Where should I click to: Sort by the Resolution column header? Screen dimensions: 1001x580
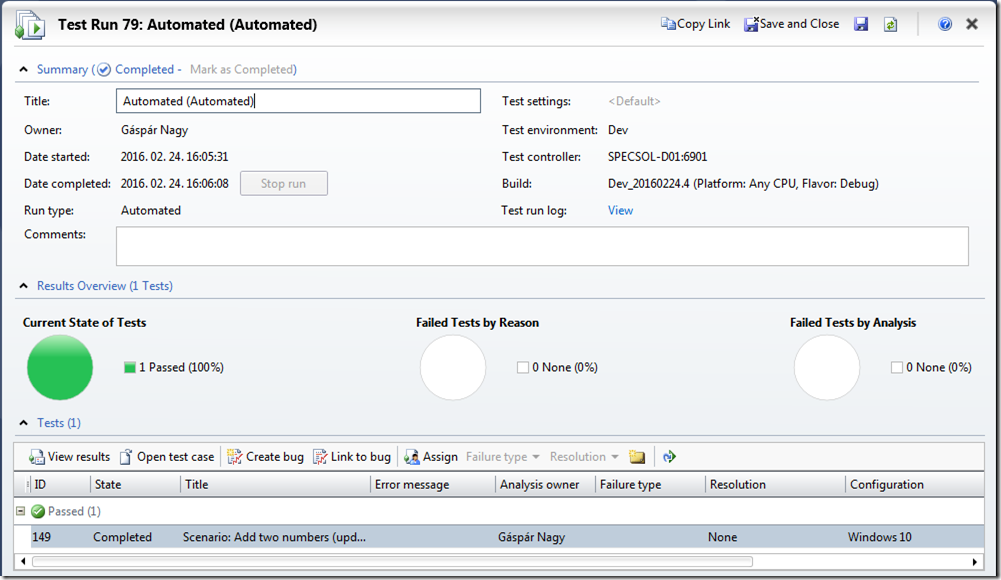(775, 485)
